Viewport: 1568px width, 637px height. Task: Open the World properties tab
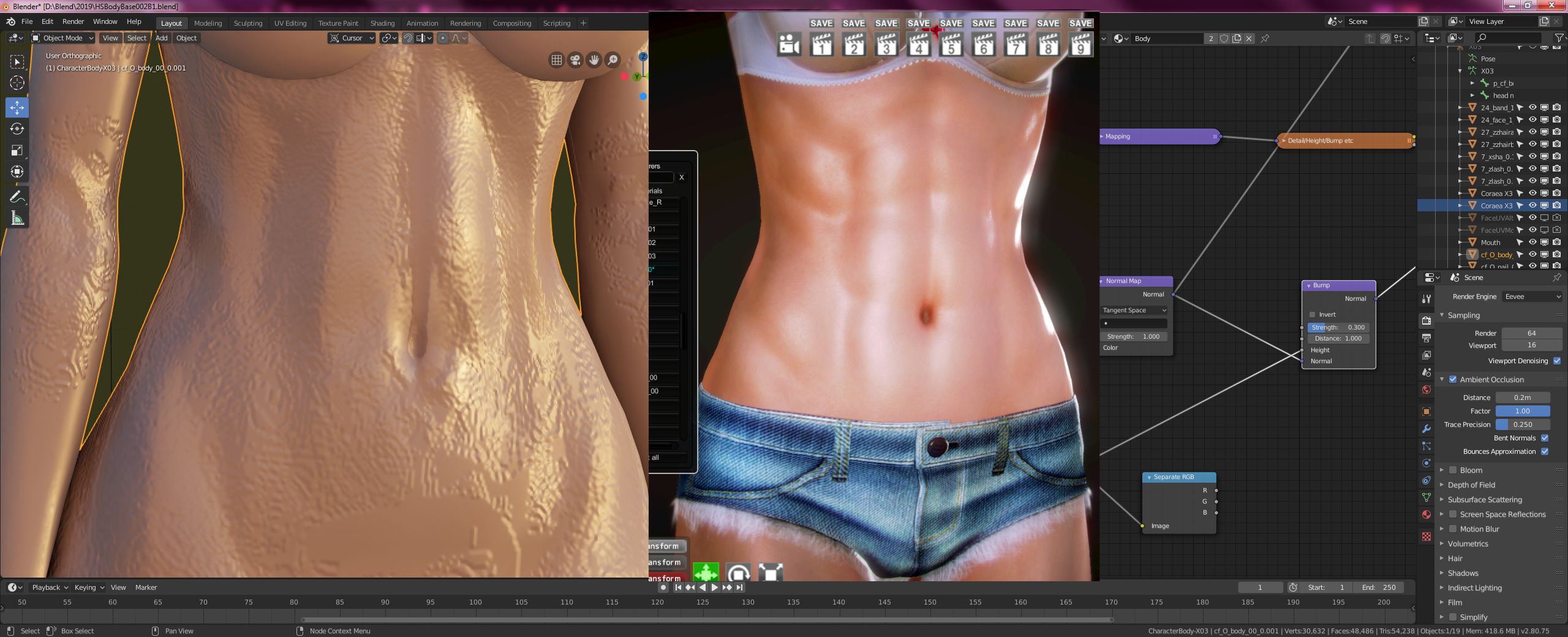1427,390
